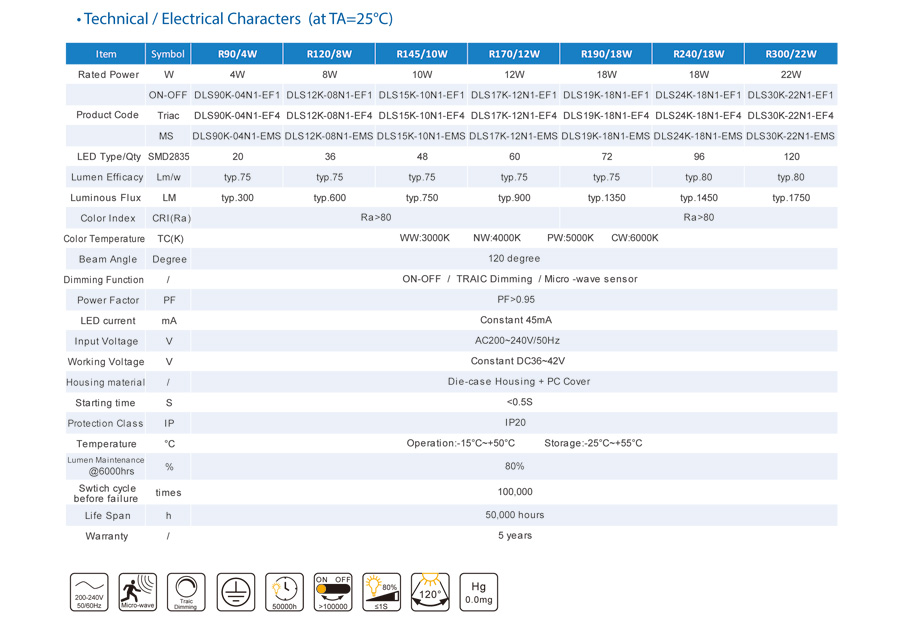Click the 50,000 hours life span value
900x630 pixels.
tap(514, 515)
